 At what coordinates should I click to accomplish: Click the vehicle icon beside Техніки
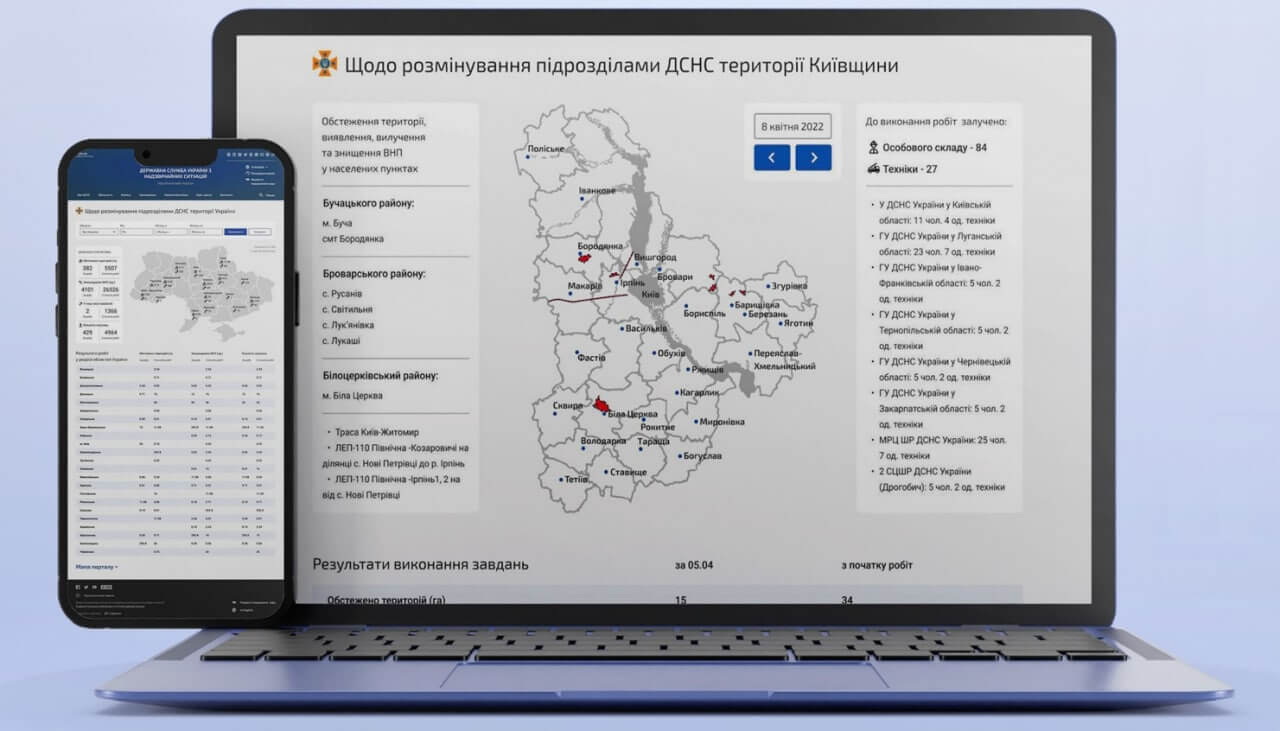pyautogui.click(x=874, y=169)
